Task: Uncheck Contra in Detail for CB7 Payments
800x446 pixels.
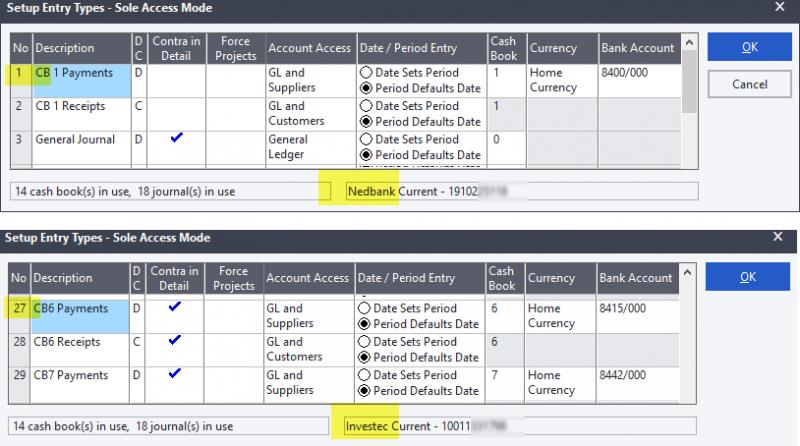Action: [x=176, y=375]
